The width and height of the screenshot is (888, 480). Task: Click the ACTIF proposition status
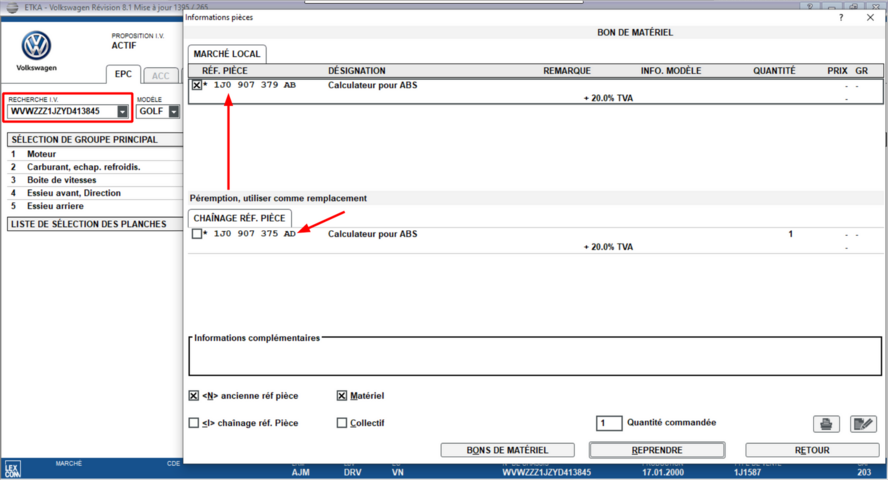124,45
